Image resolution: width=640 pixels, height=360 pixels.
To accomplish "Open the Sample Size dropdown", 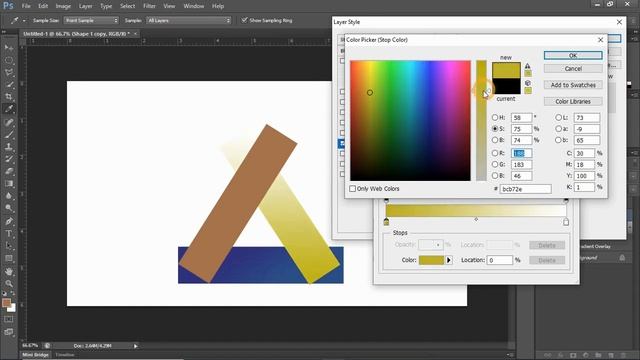I will (x=91, y=20).
